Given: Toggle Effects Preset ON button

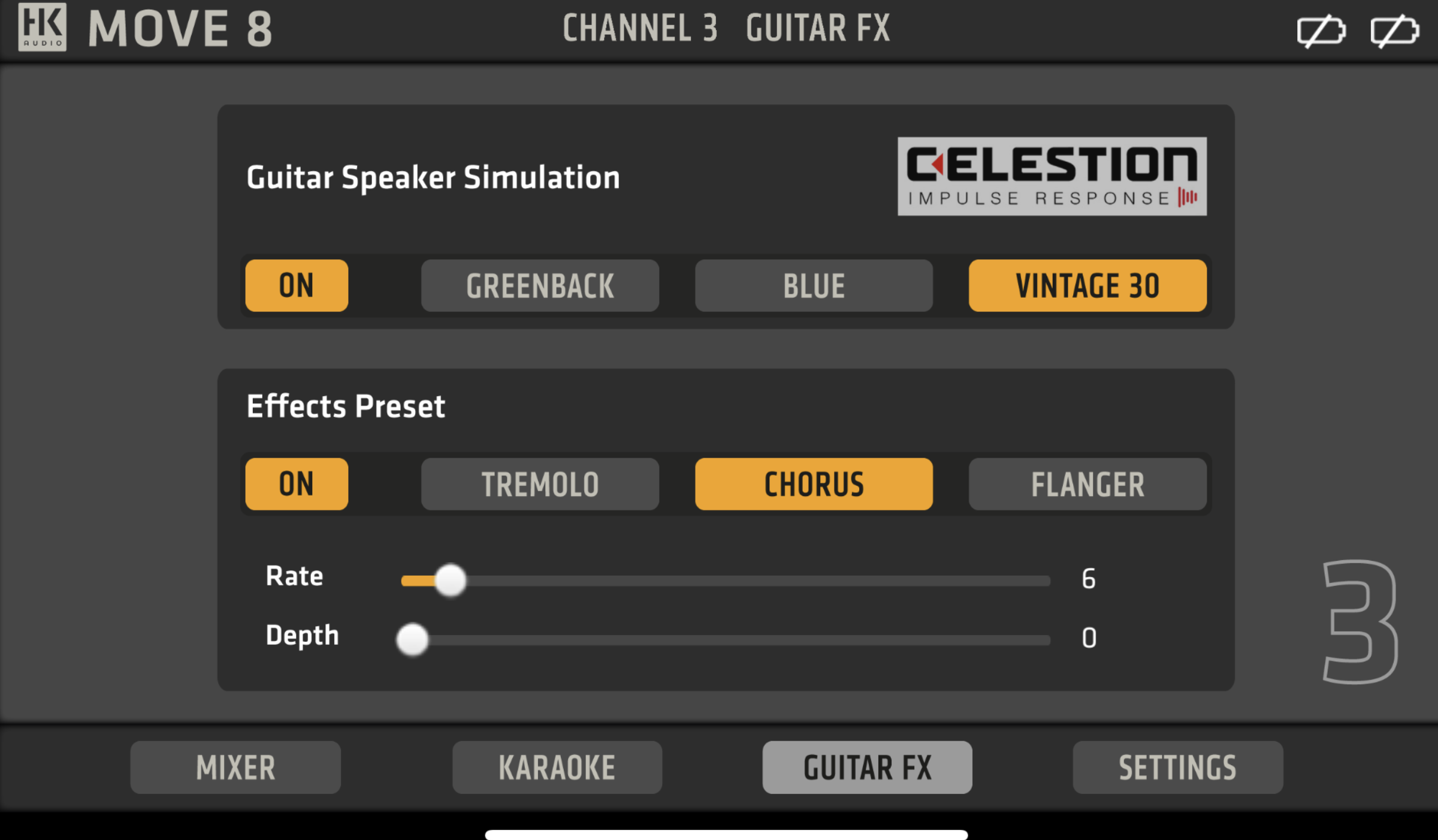Looking at the screenshot, I should (297, 484).
